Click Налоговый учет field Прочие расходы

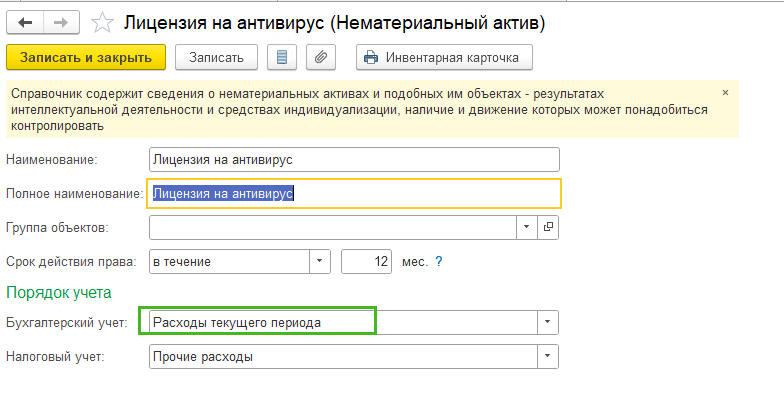coord(343,357)
